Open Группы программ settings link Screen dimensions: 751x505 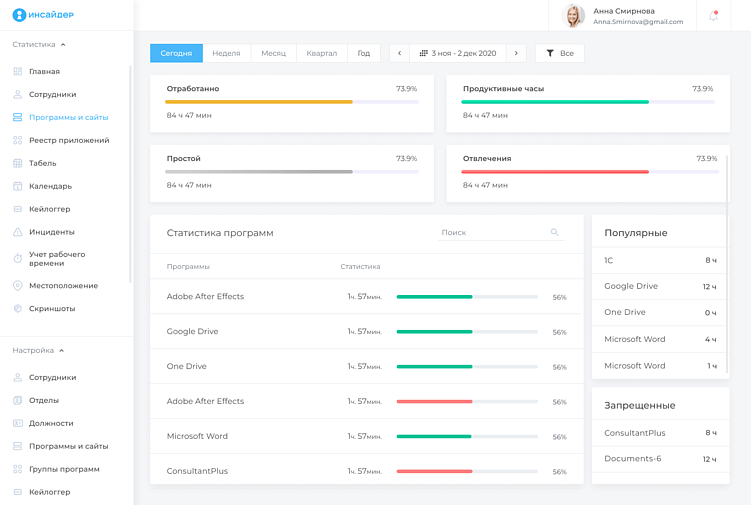tap(64, 470)
